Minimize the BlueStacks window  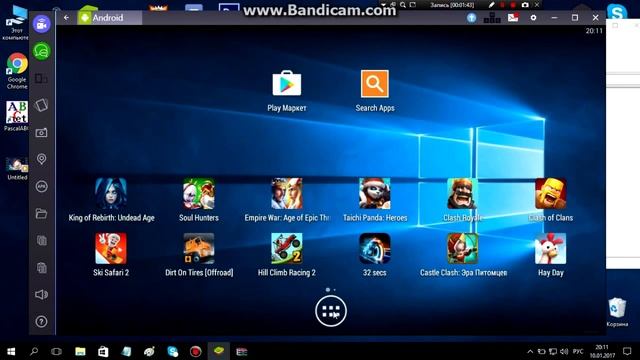pyautogui.click(x=554, y=18)
